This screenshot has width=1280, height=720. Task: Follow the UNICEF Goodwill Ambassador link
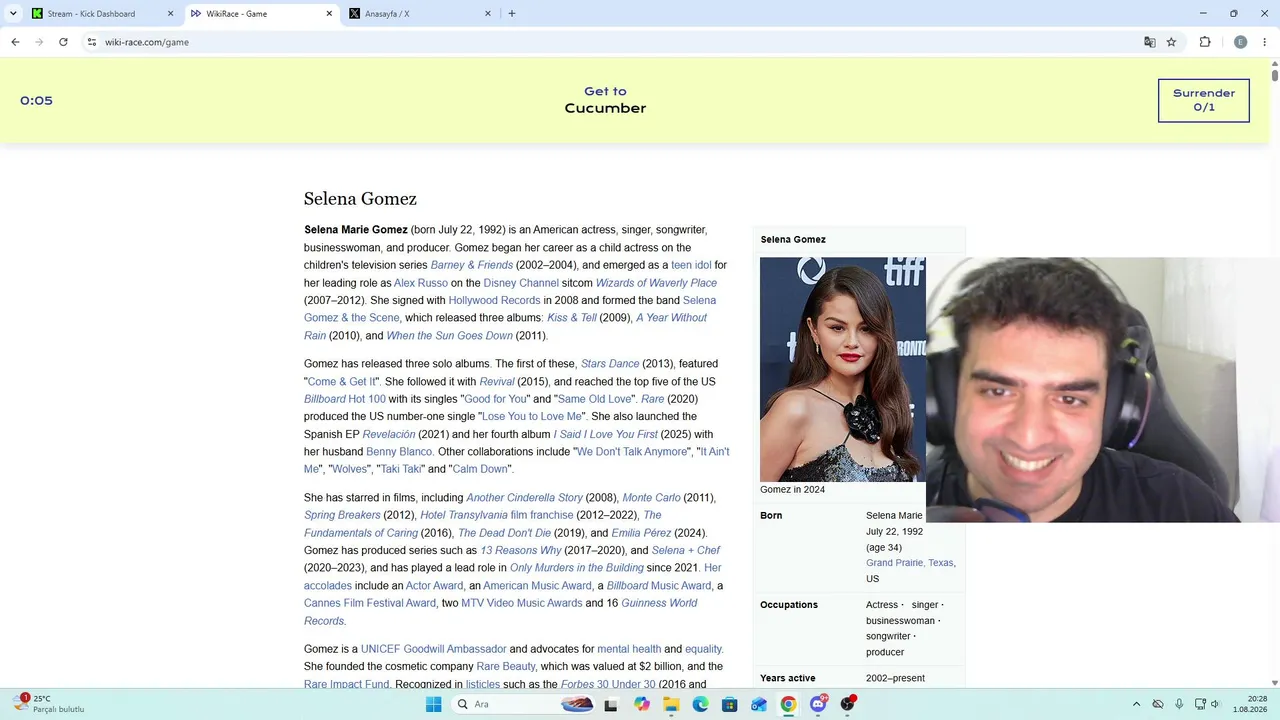(434, 649)
